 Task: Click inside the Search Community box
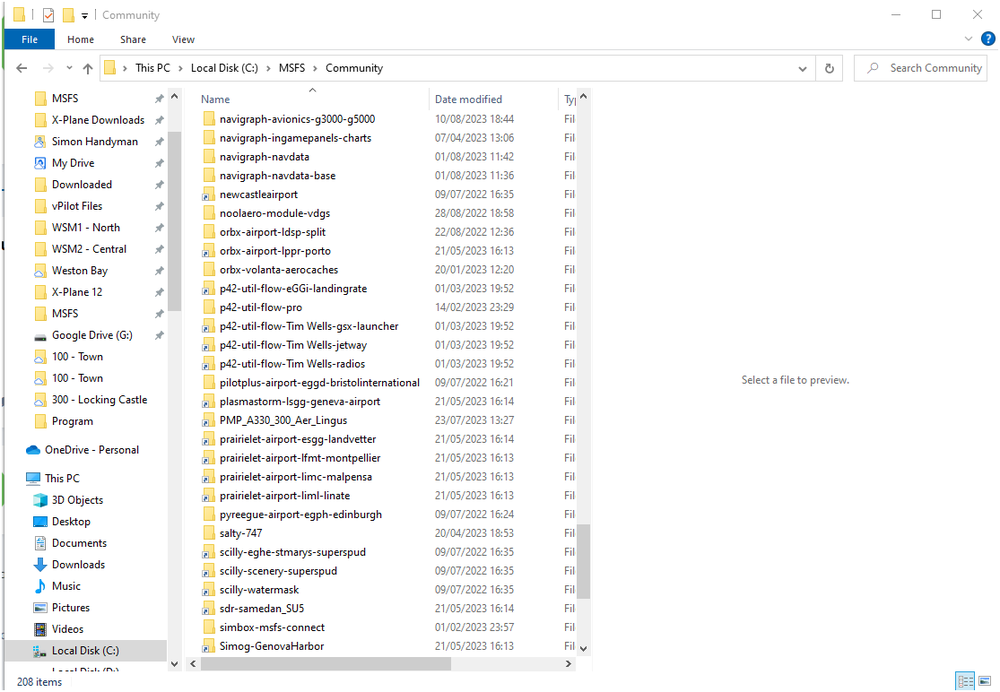pyautogui.click(x=920, y=67)
